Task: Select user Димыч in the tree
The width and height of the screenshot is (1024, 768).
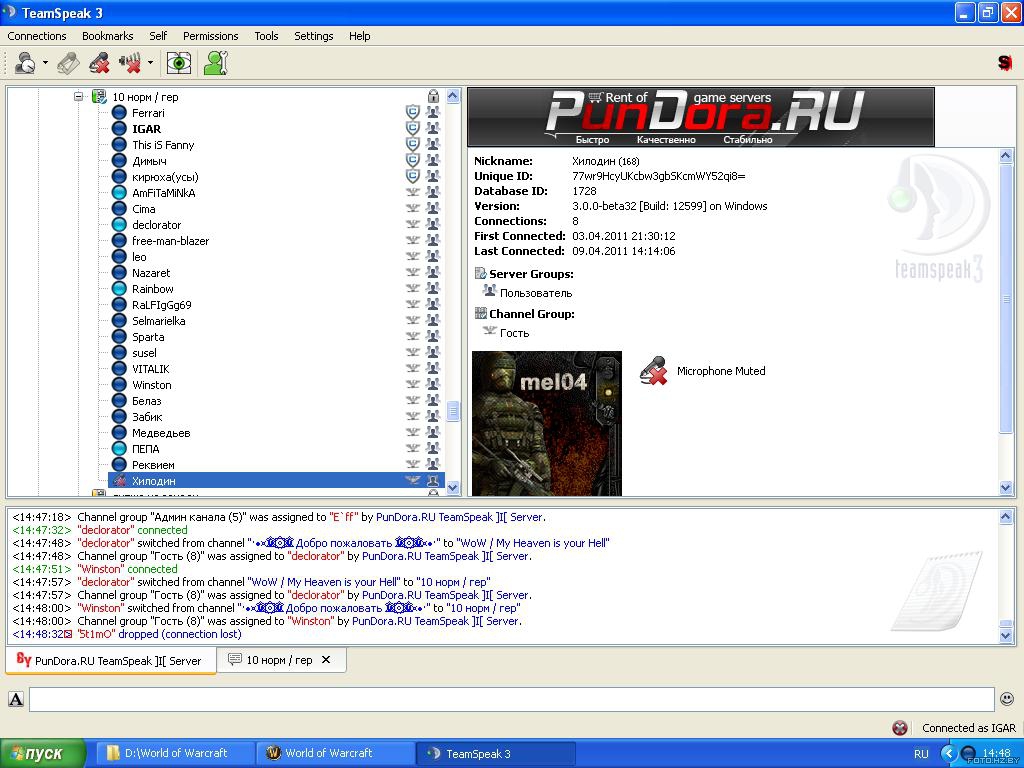Action: 149,161
